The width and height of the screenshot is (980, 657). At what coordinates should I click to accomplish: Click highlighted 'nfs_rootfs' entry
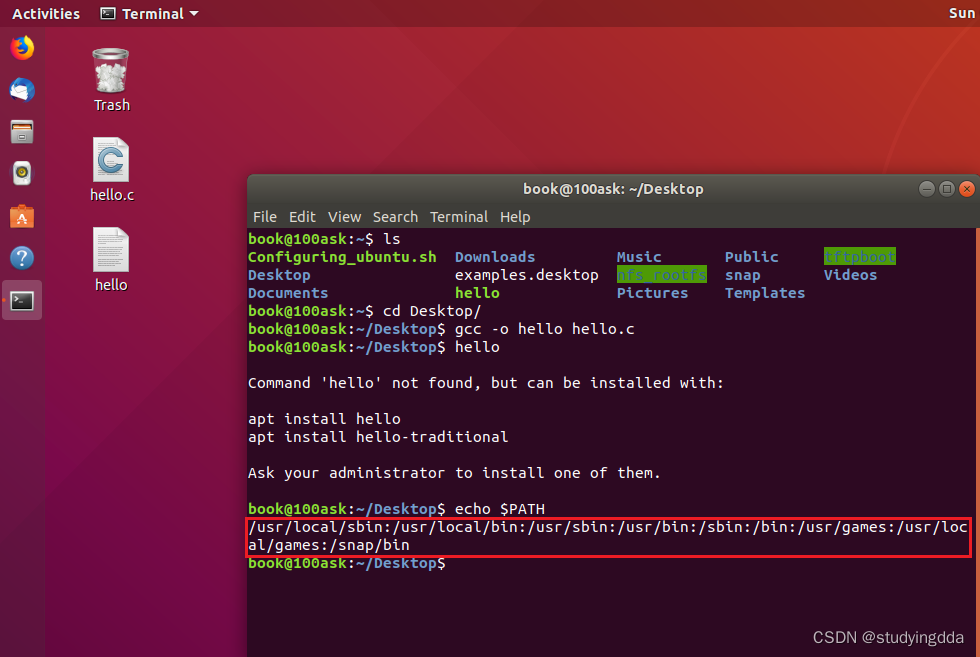coord(661,275)
